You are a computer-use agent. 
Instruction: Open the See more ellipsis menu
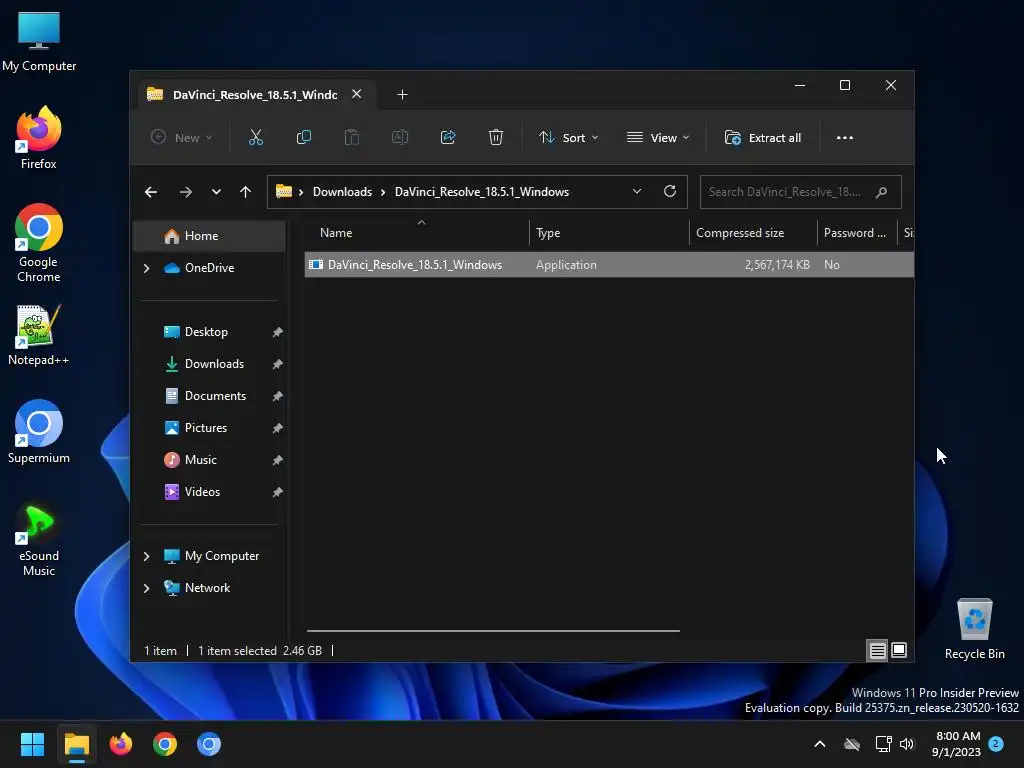pyautogui.click(x=844, y=138)
